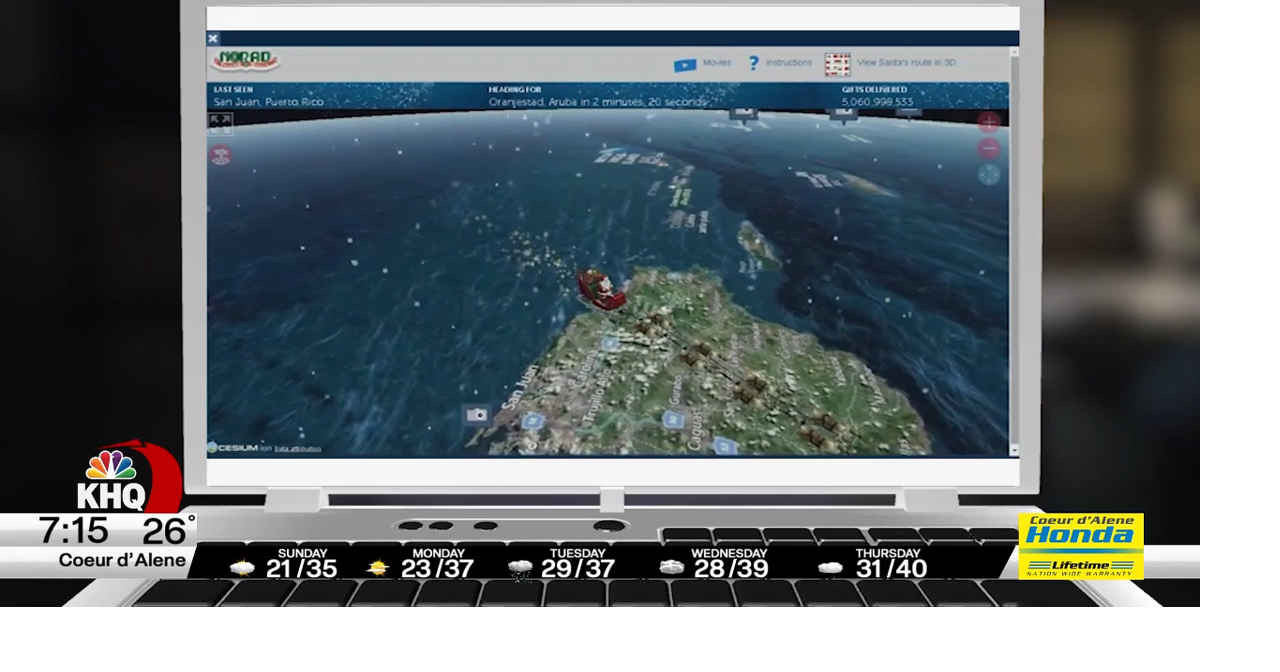Open the camera icon near San Juan
The image size is (1280, 672).
pyautogui.click(x=477, y=414)
